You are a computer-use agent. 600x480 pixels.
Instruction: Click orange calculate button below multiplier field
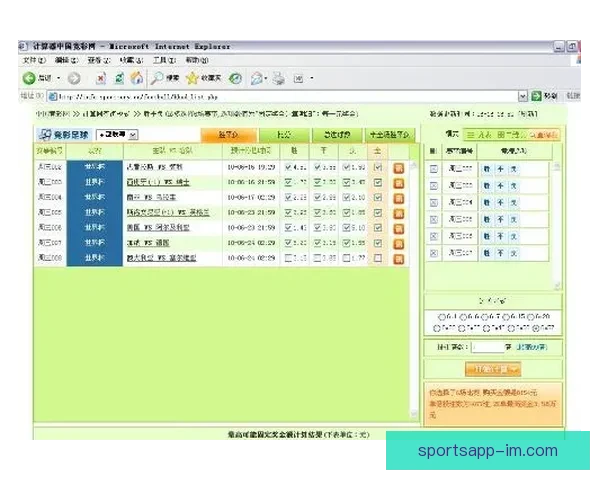tap(493, 369)
